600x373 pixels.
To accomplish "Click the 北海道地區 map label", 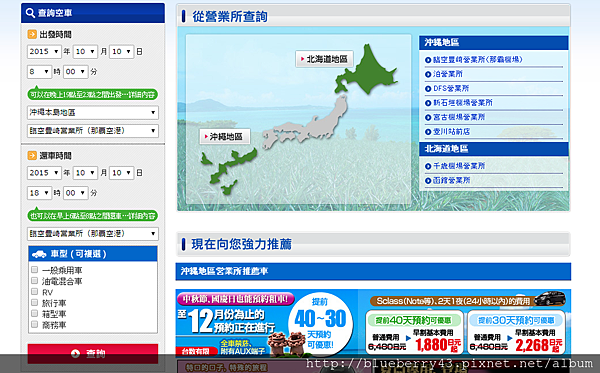I will [x=324, y=59].
